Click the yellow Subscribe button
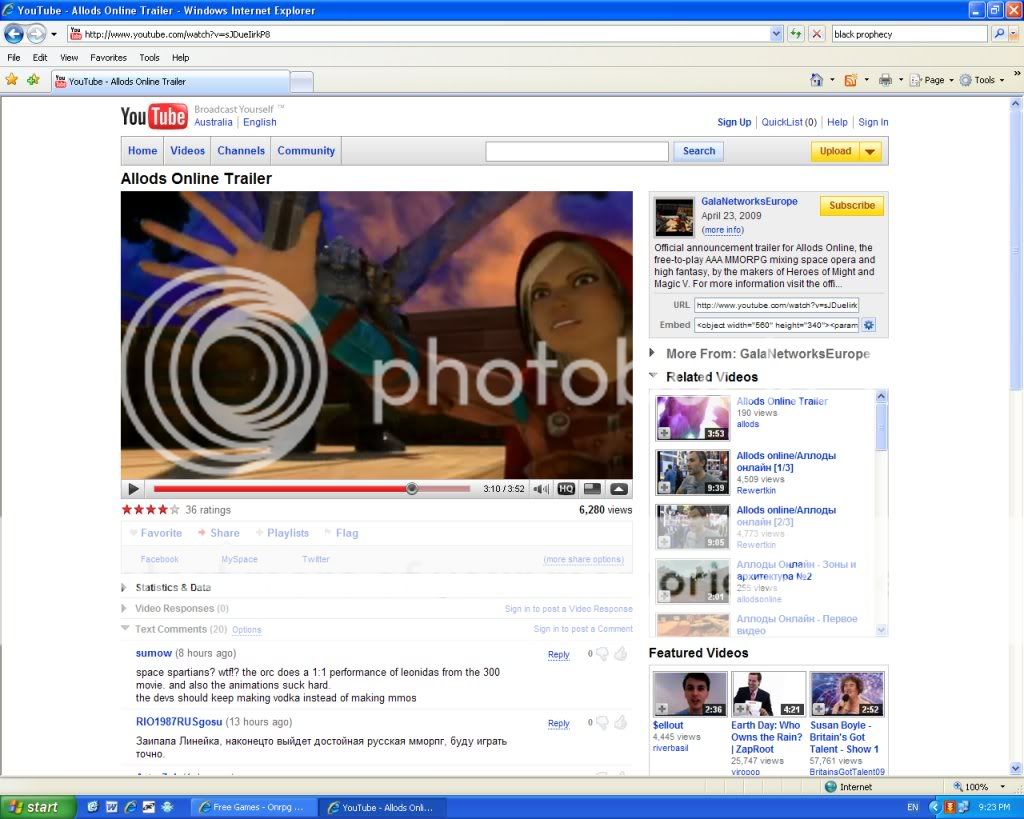This screenshot has height=819, width=1024. (851, 206)
